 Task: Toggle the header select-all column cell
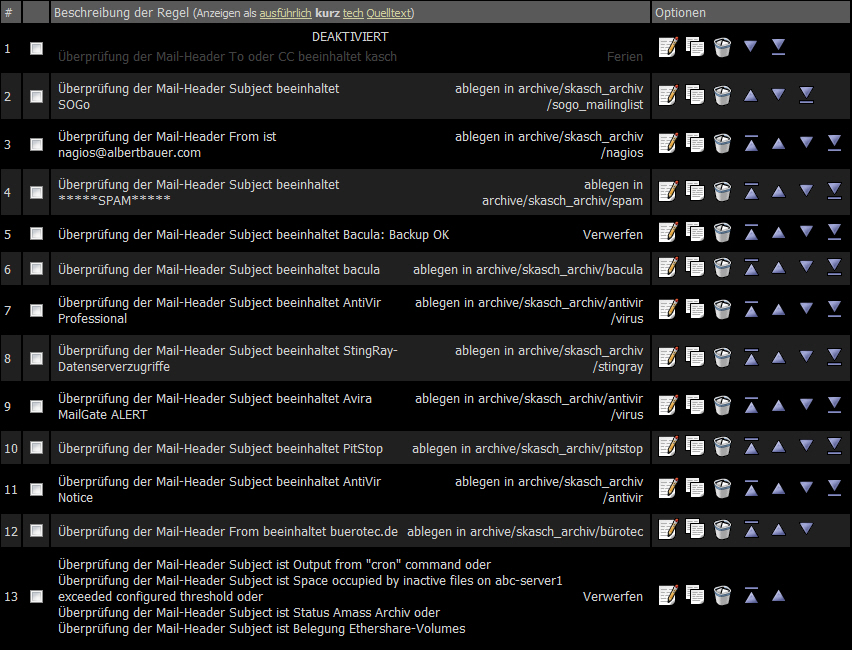(x=36, y=13)
